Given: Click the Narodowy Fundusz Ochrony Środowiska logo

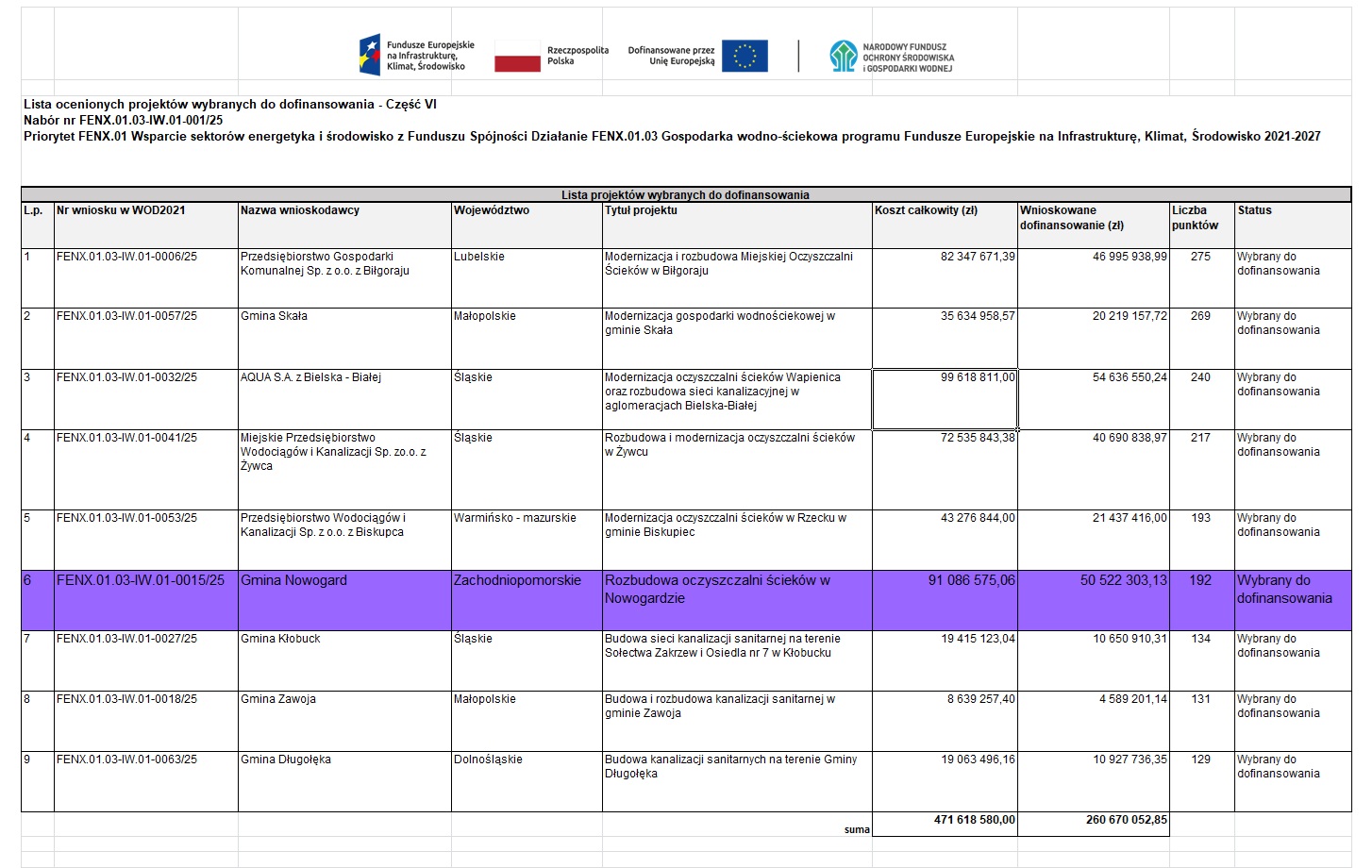Looking at the screenshot, I should [x=892, y=57].
